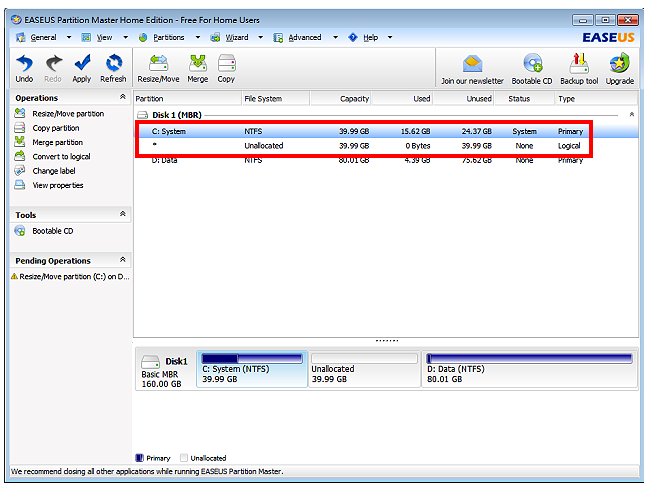Collapse the Pending Operations panel
Viewport: 654px width, 488px height.
coord(123,259)
